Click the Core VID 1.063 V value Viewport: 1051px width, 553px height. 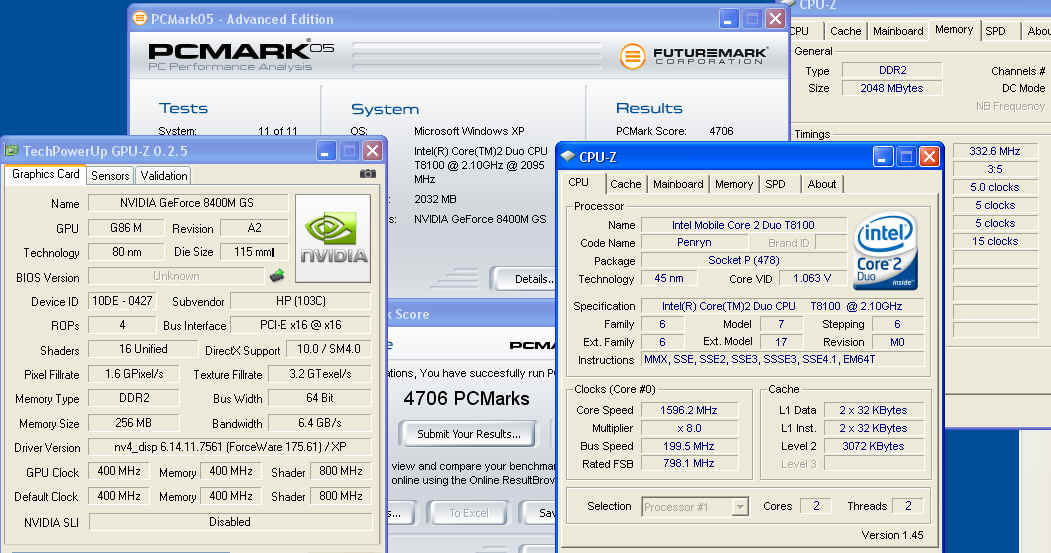812,278
